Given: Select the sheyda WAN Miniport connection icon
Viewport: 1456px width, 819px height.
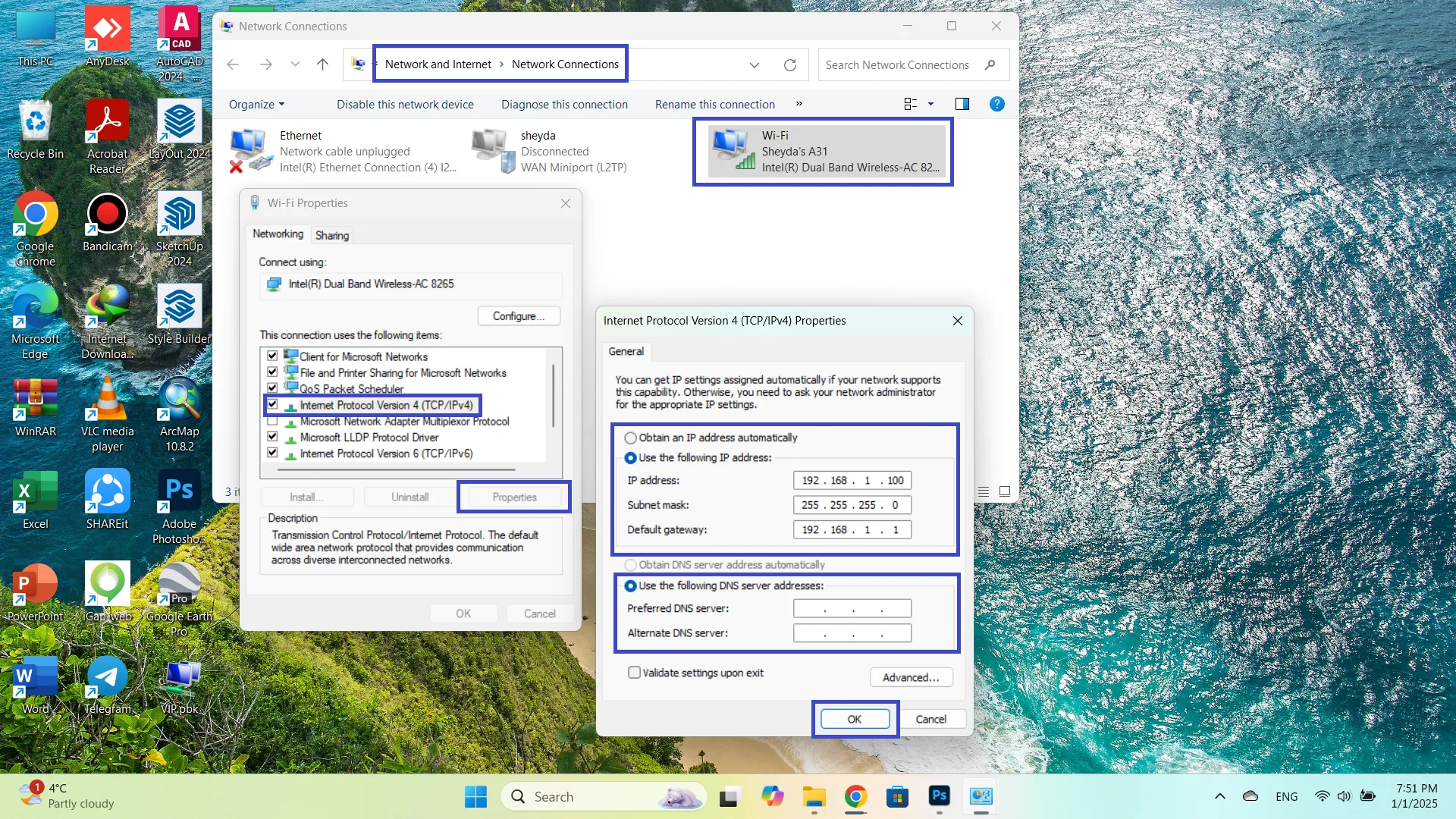Looking at the screenshot, I should click(492, 150).
